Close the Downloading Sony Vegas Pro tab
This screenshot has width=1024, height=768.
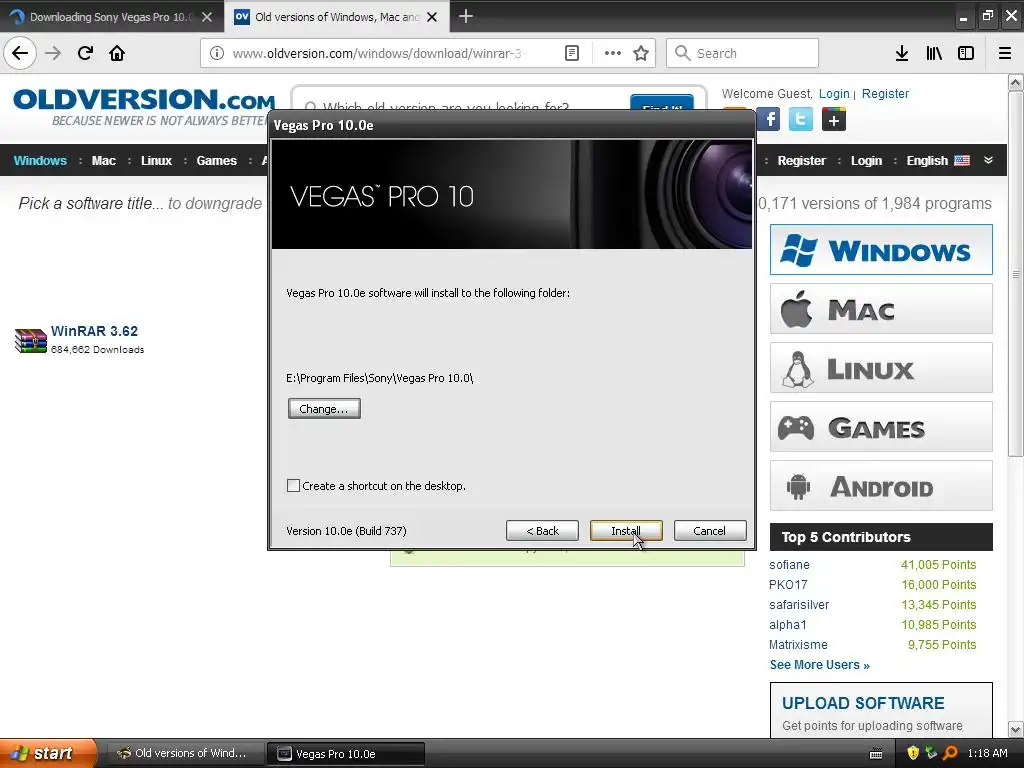tap(207, 17)
